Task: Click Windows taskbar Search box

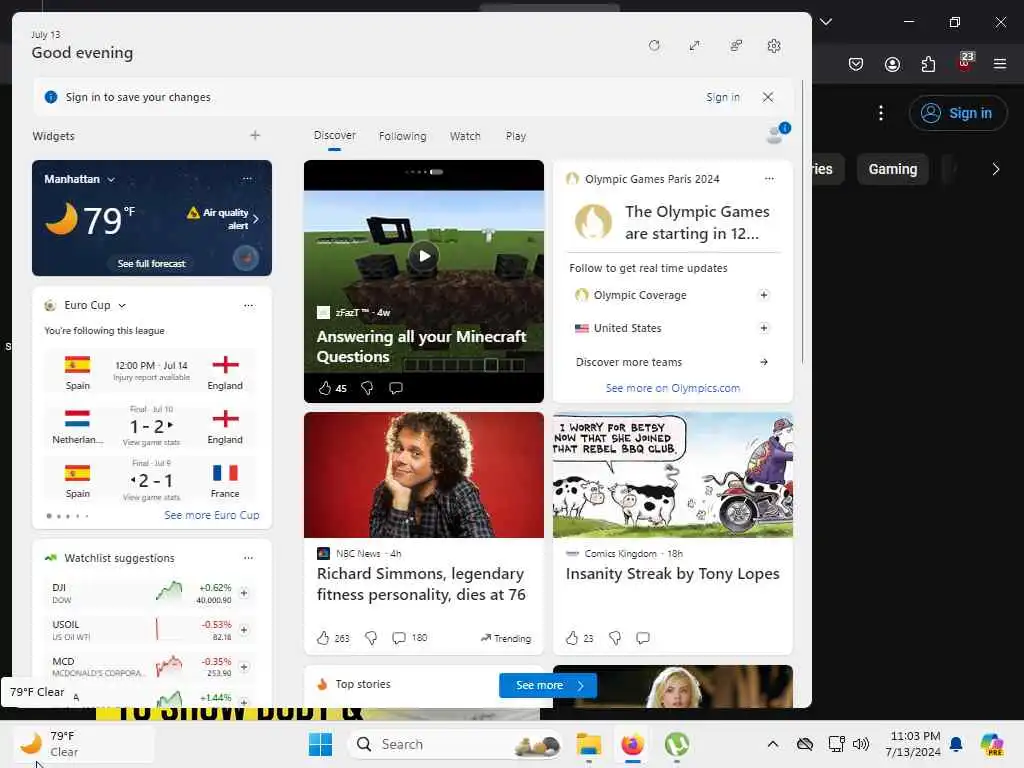Action: click(x=455, y=744)
